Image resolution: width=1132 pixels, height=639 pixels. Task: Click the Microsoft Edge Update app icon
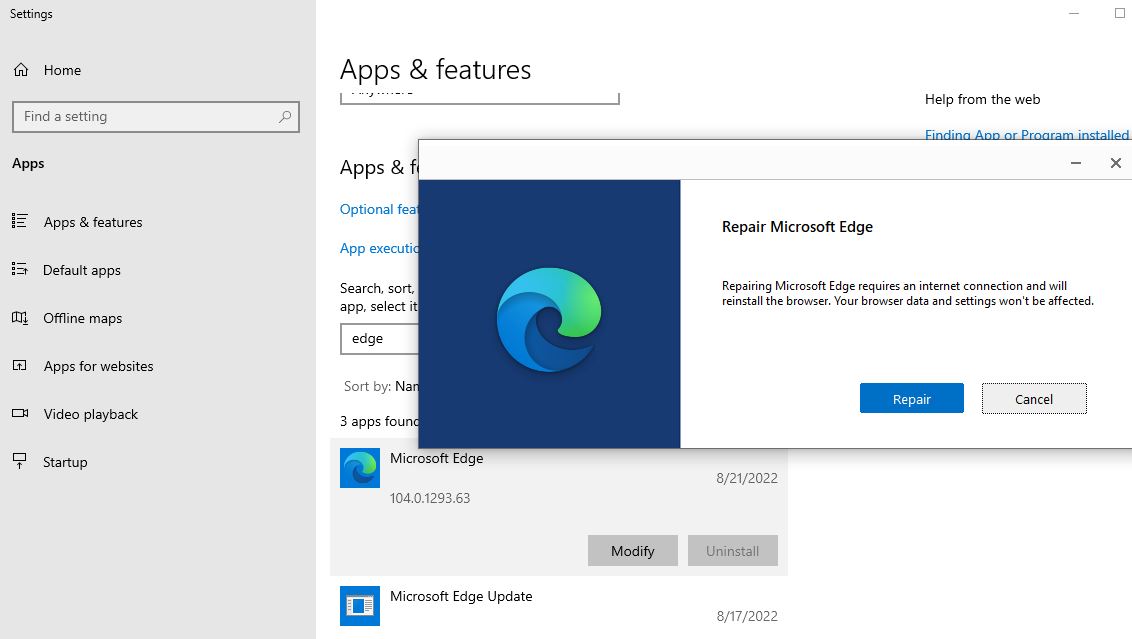click(x=360, y=606)
